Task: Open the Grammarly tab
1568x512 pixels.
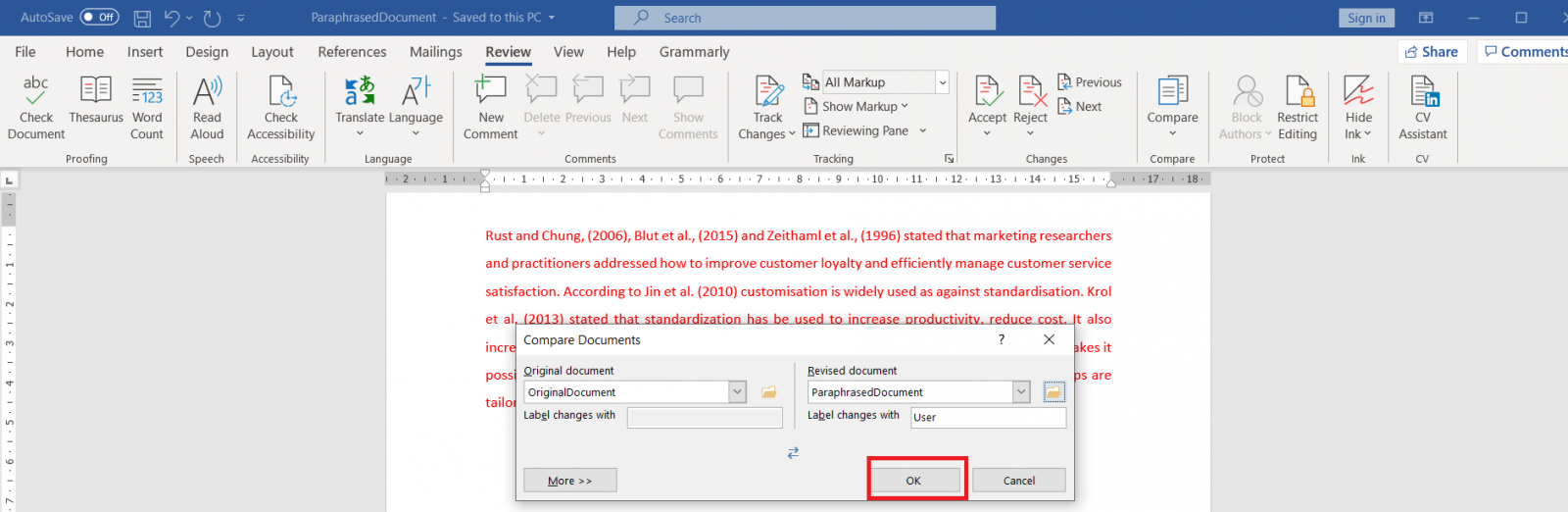Action: tap(695, 52)
